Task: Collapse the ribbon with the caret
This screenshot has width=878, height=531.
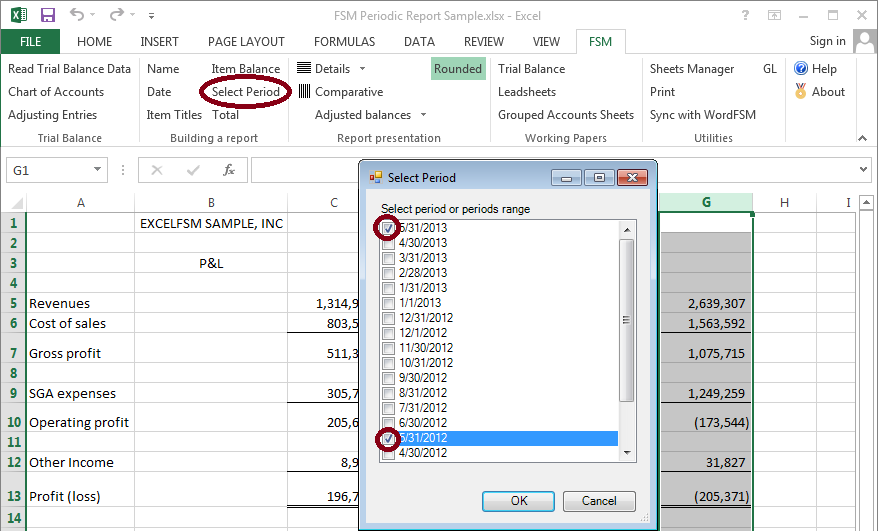Action: coord(862,138)
